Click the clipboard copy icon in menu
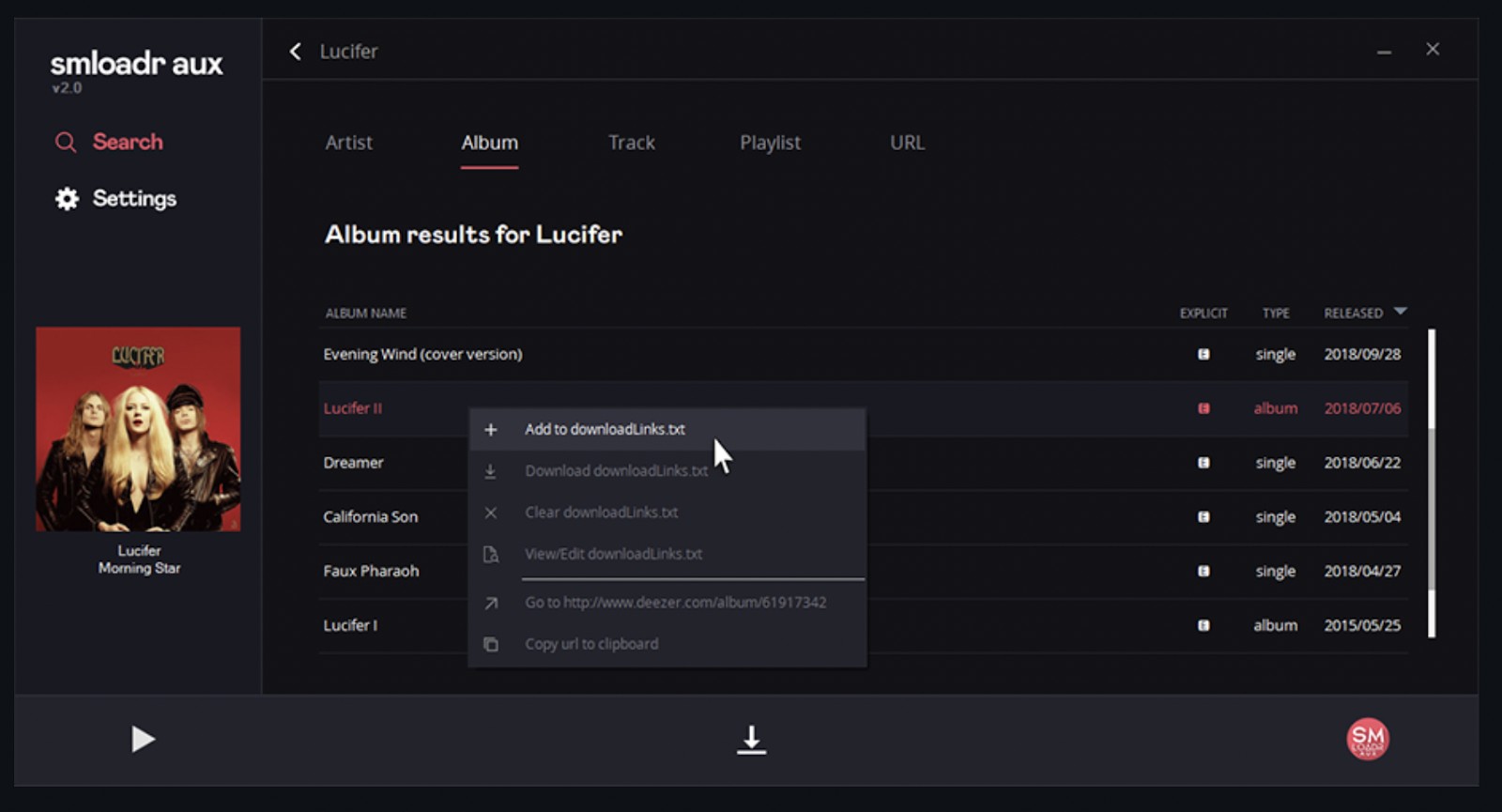Screen dimensions: 1502x812 coord(490,644)
